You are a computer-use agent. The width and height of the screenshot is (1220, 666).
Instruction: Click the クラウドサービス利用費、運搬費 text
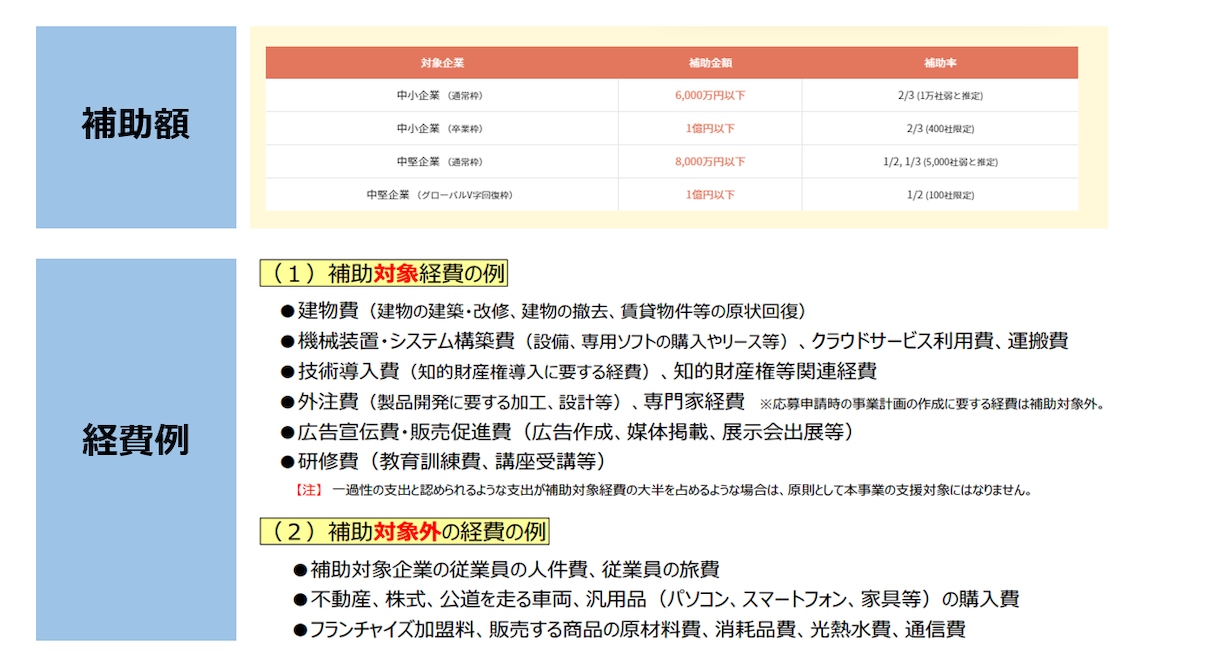point(939,341)
